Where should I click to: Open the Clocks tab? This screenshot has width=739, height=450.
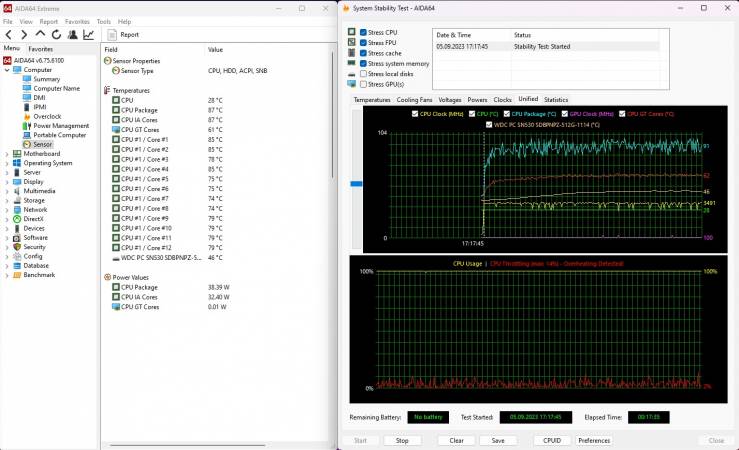502,100
